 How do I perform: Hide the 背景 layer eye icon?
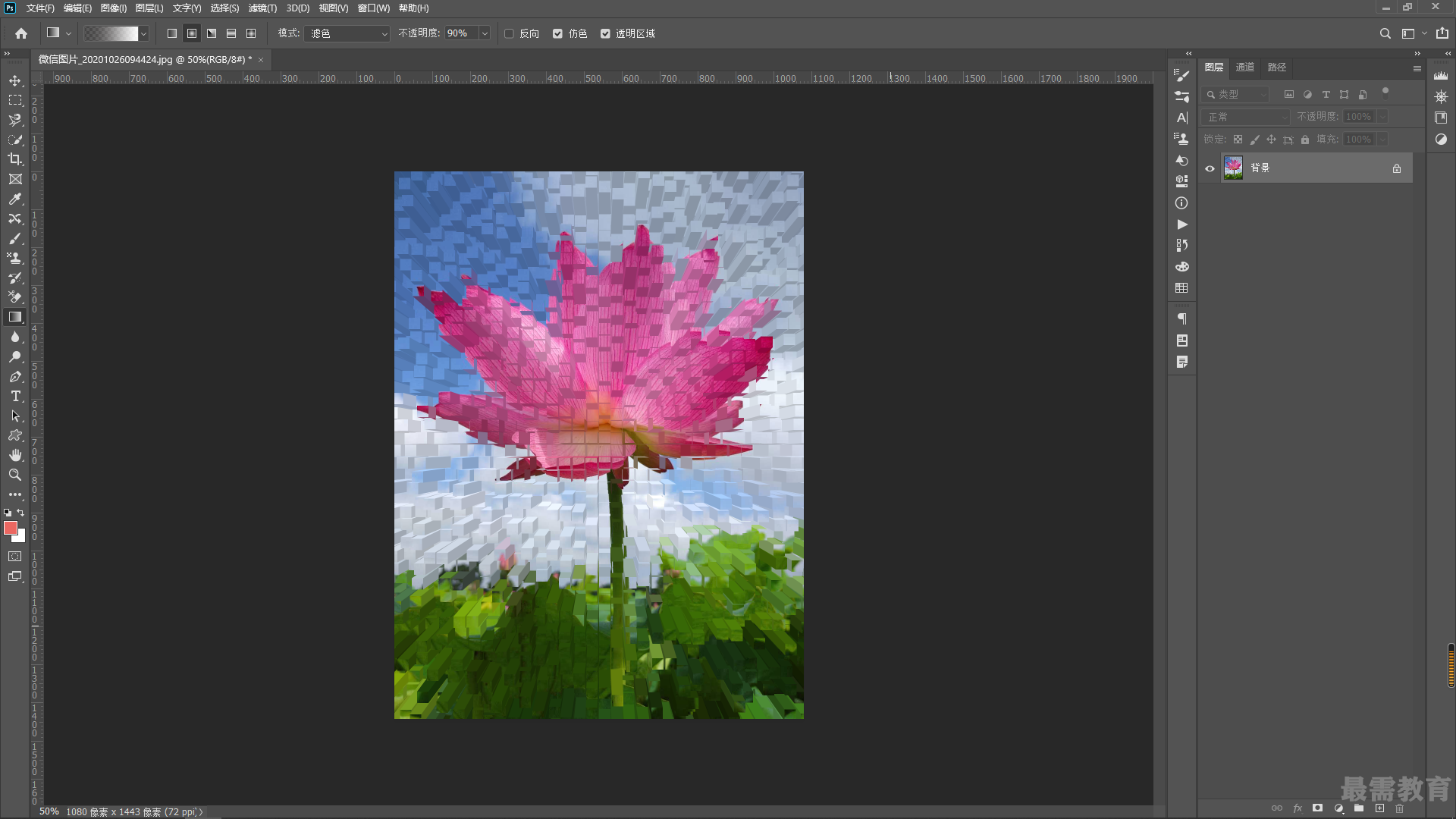tap(1210, 168)
